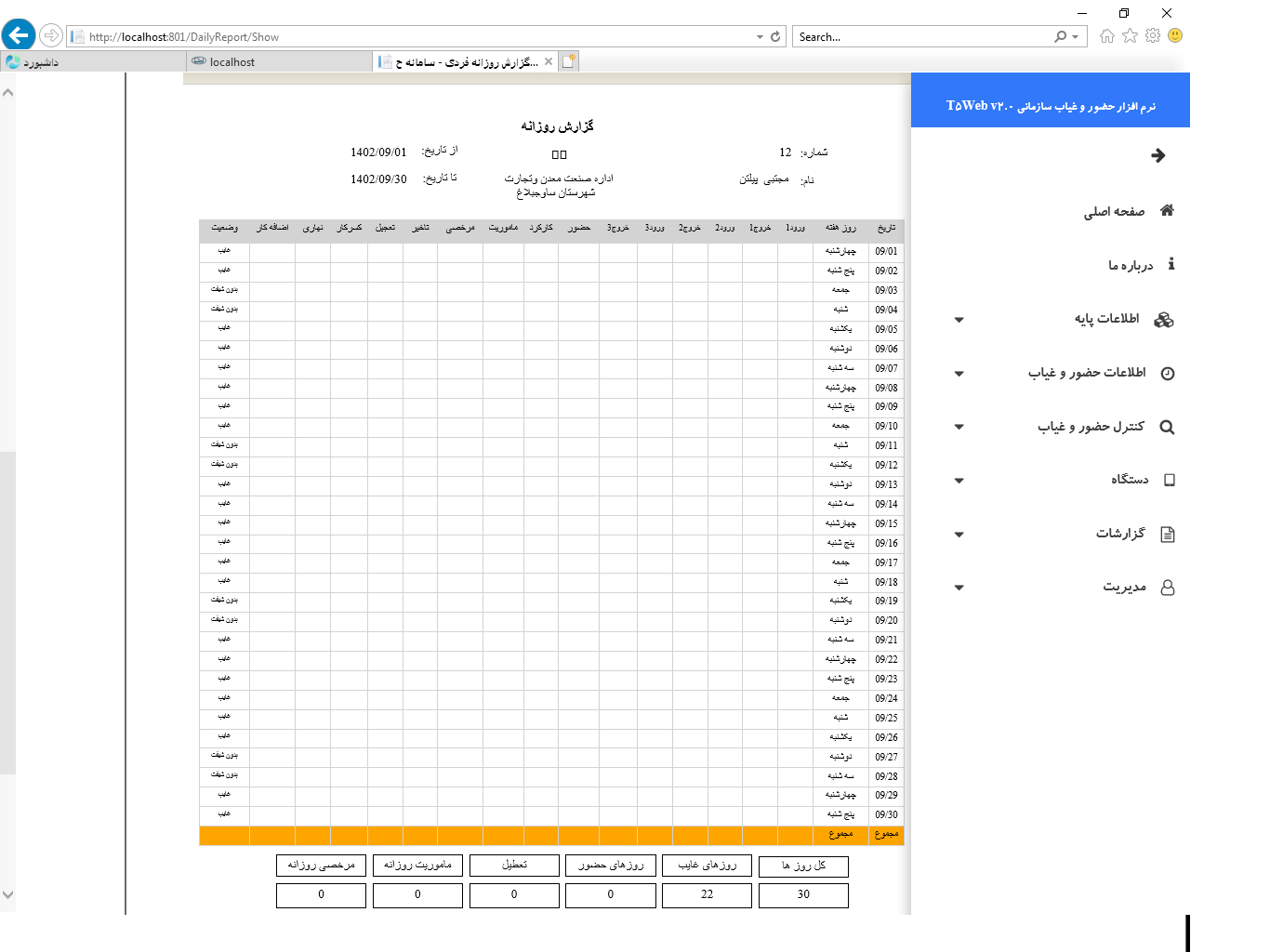This screenshot has height=952, width=1270.
Task: Click the browser Forward arrow button
Action: [x=51, y=35]
